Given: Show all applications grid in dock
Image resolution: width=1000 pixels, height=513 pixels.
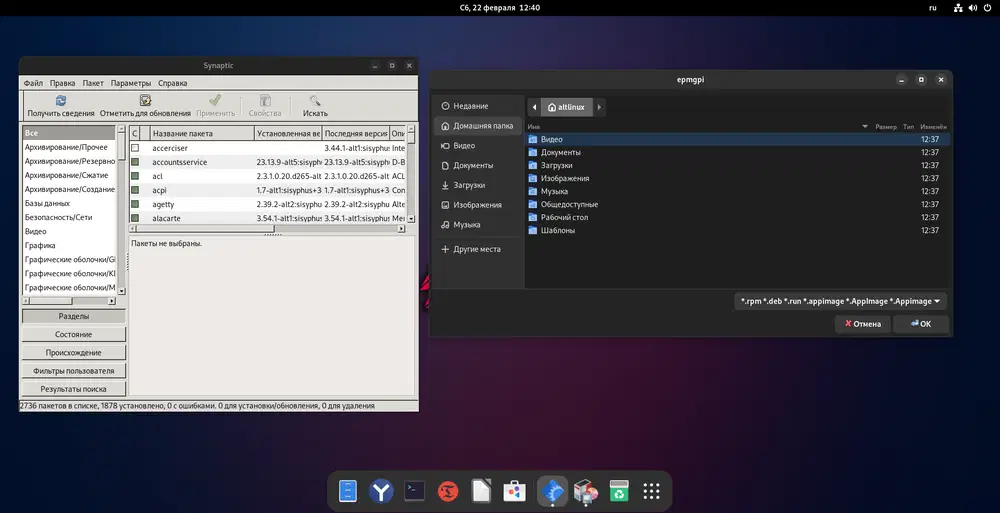Looking at the screenshot, I should pos(652,491).
